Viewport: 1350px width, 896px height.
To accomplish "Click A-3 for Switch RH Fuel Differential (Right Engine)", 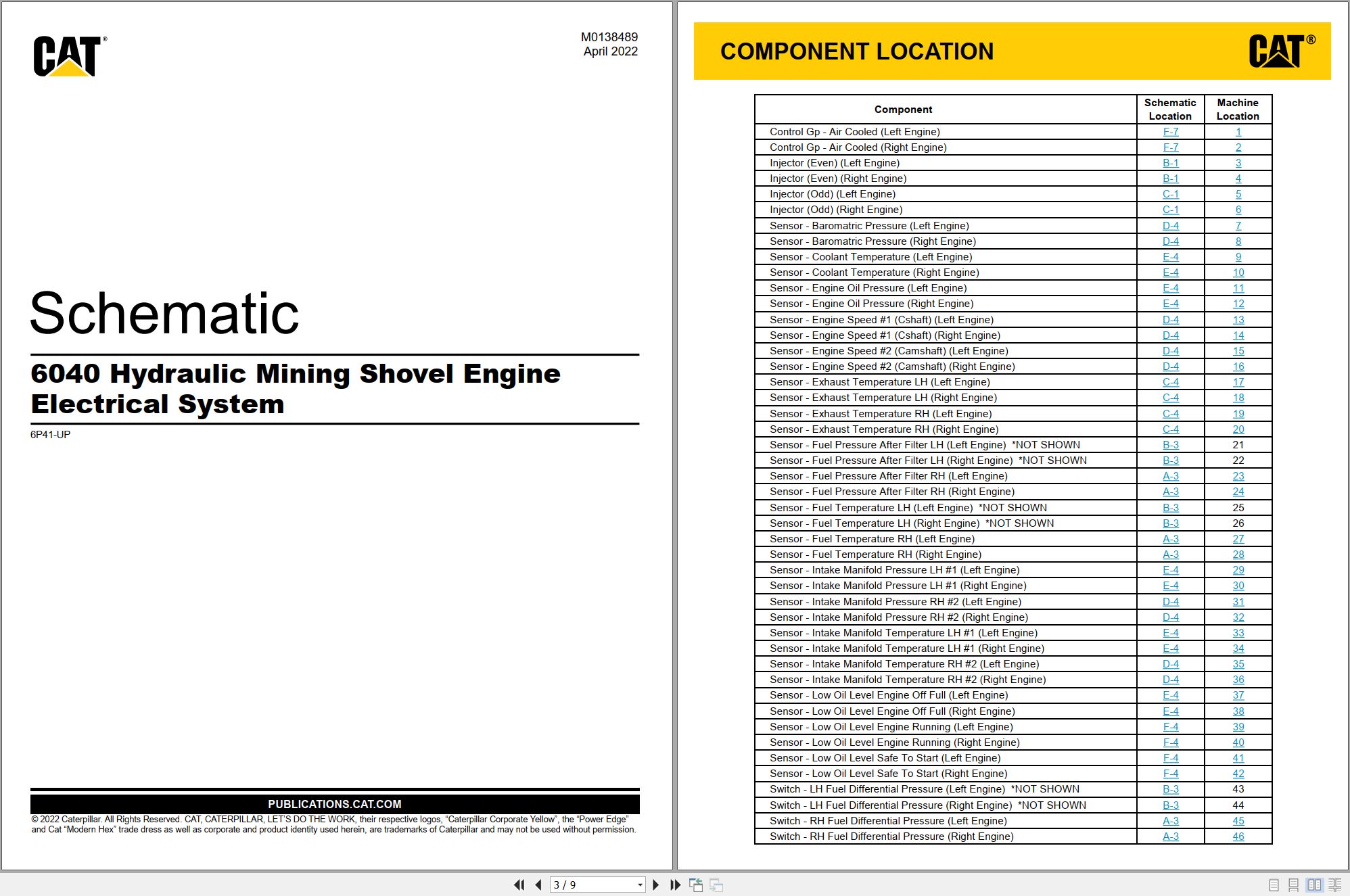I will [x=1171, y=836].
